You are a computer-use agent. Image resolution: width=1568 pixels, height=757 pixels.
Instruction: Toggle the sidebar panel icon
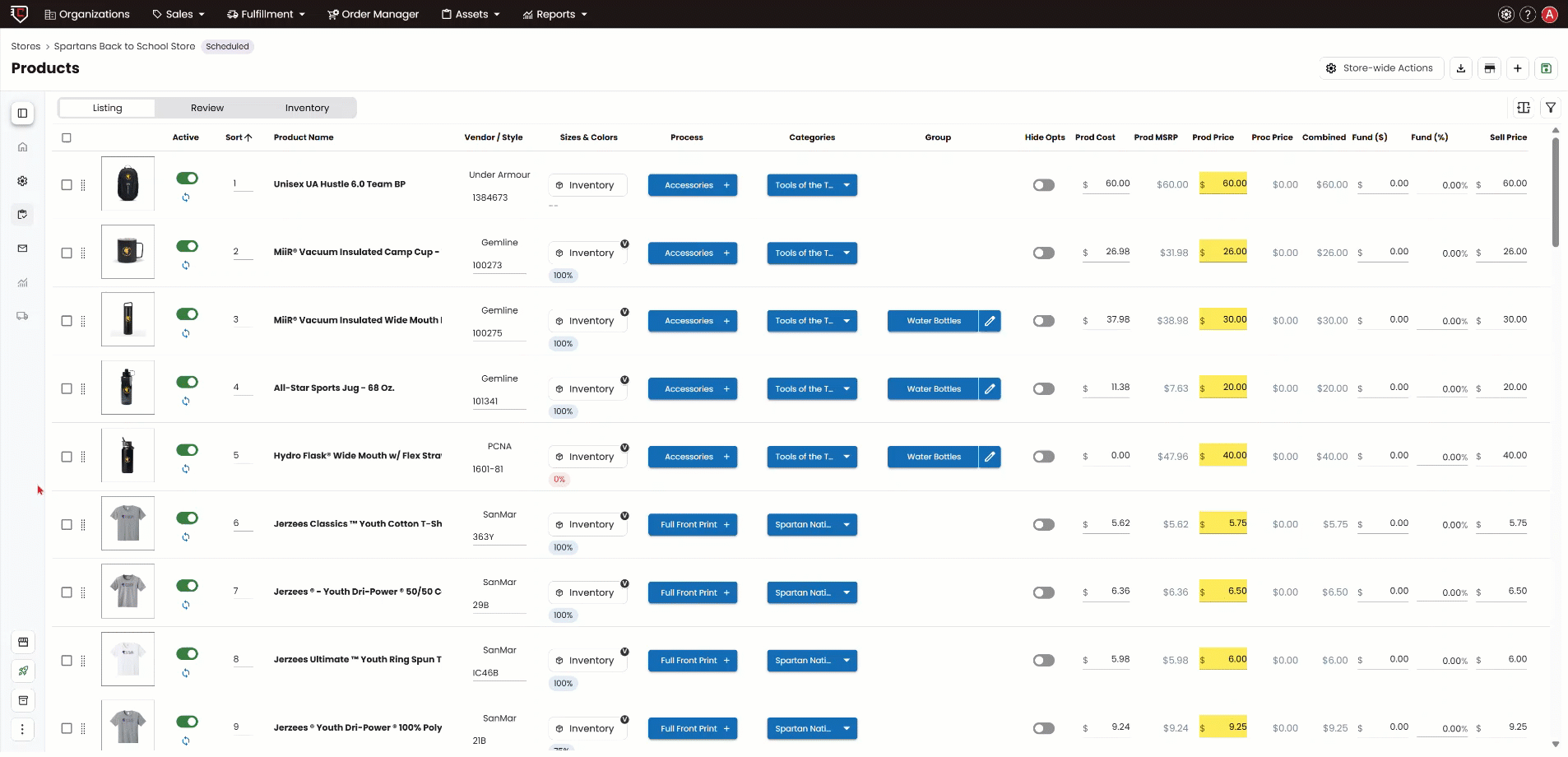click(x=23, y=114)
